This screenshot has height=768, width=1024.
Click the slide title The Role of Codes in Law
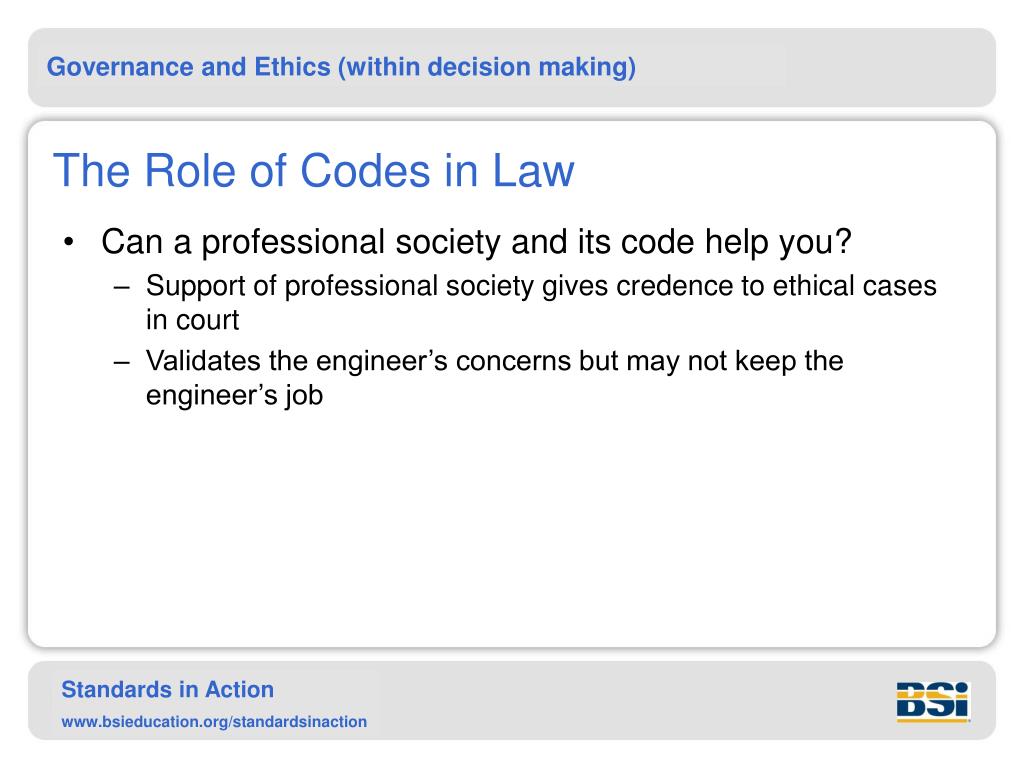313,170
